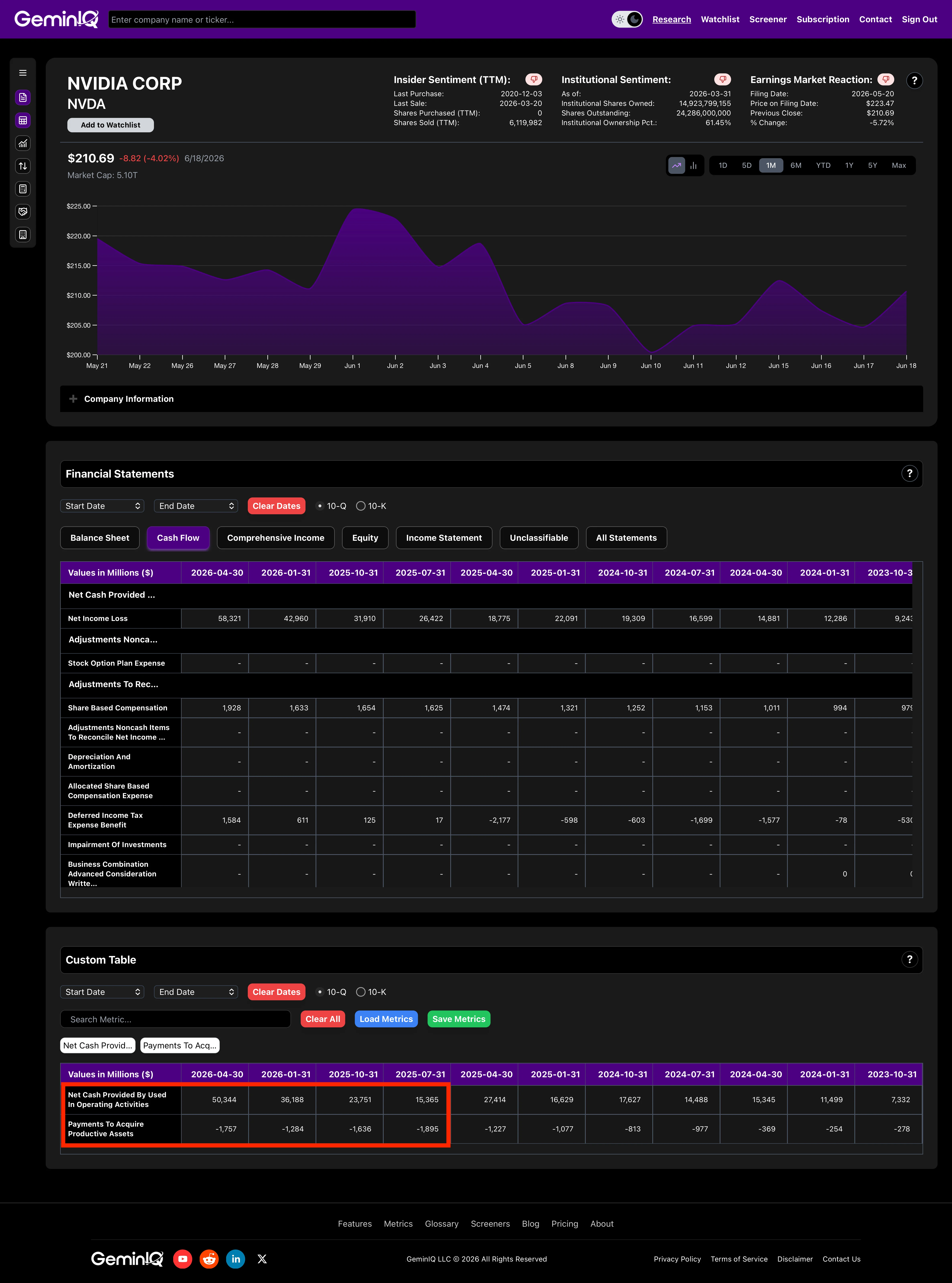The width and height of the screenshot is (952, 1283).
Task: Click the footer GeminIQ logo
Action: [127, 1259]
